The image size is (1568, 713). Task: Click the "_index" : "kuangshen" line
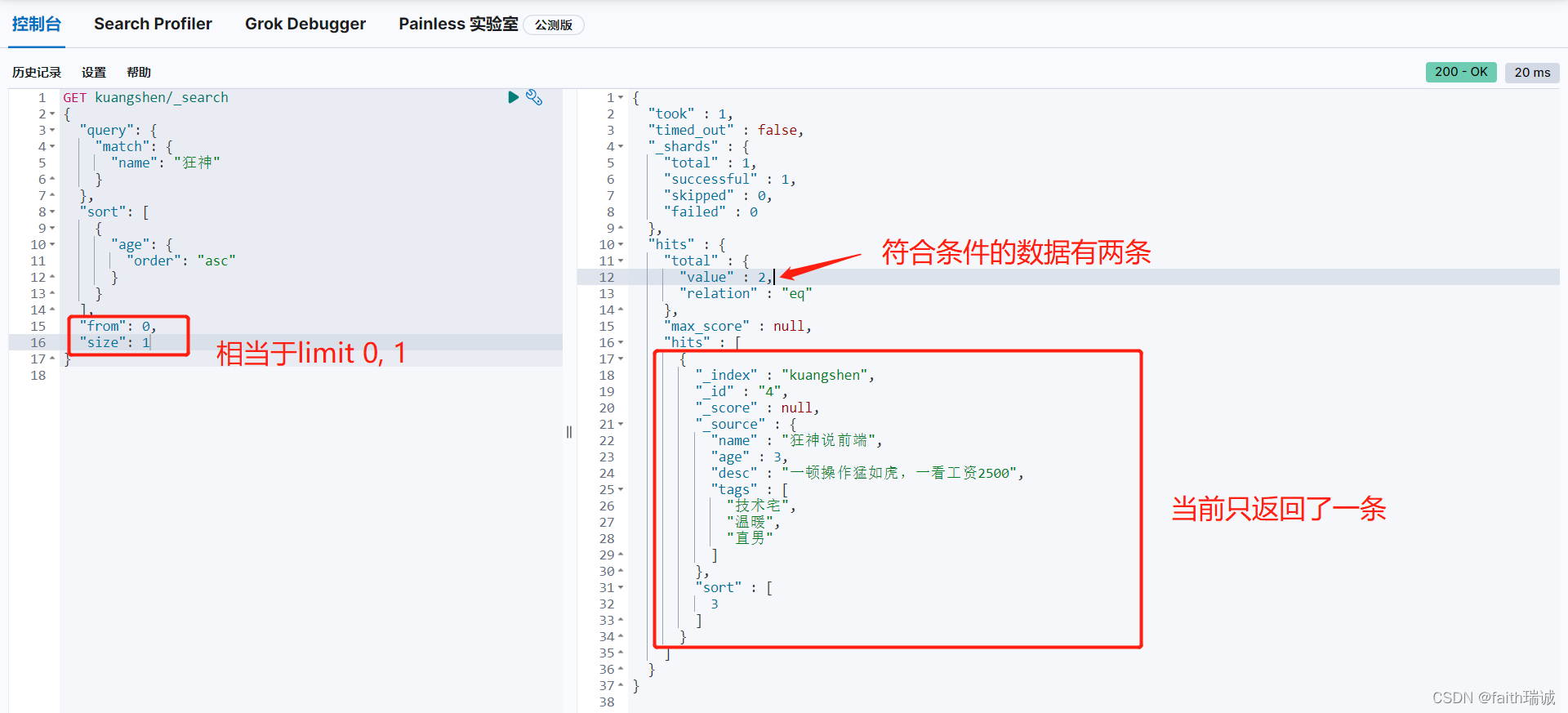785,375
